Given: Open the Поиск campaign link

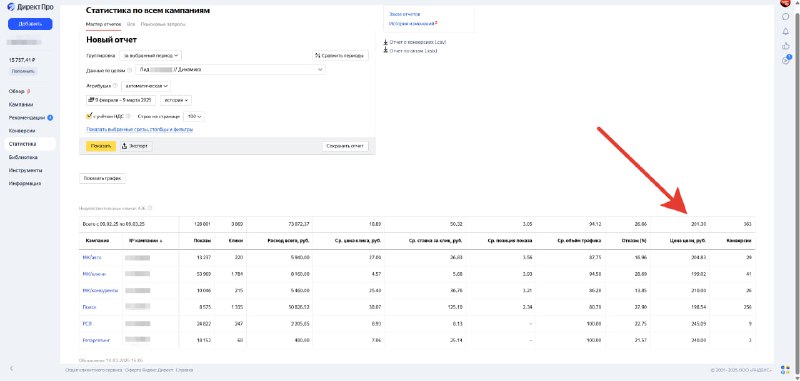Looking at the screenshot, I should pos(89,308).
